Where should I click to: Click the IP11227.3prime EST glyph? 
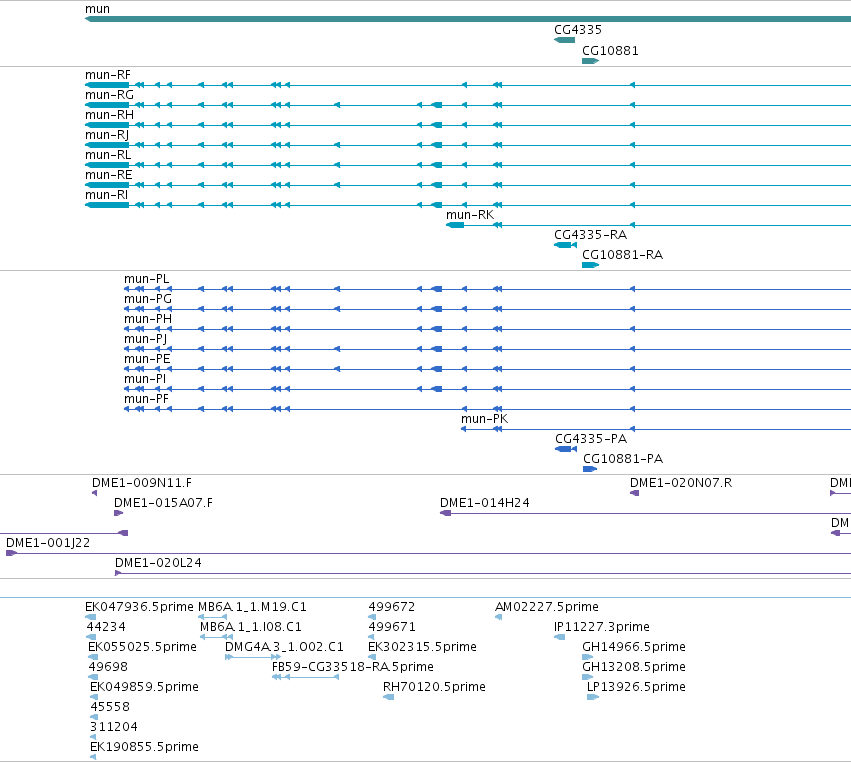[x=560, y=637]
